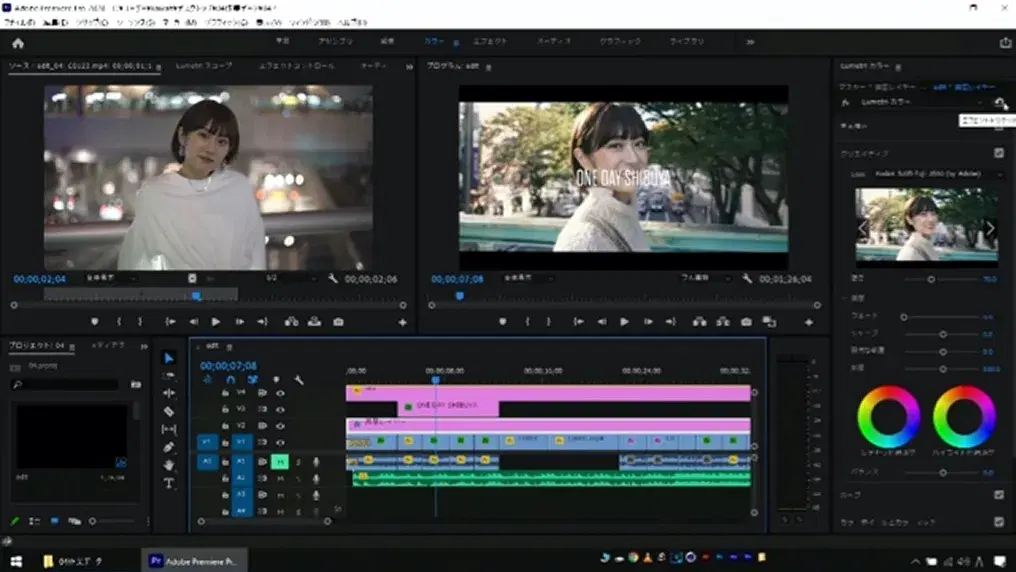Switch Project panel to list view
Screen dimensions: 1016x572
pyautogui.click(x=34, y=521)
